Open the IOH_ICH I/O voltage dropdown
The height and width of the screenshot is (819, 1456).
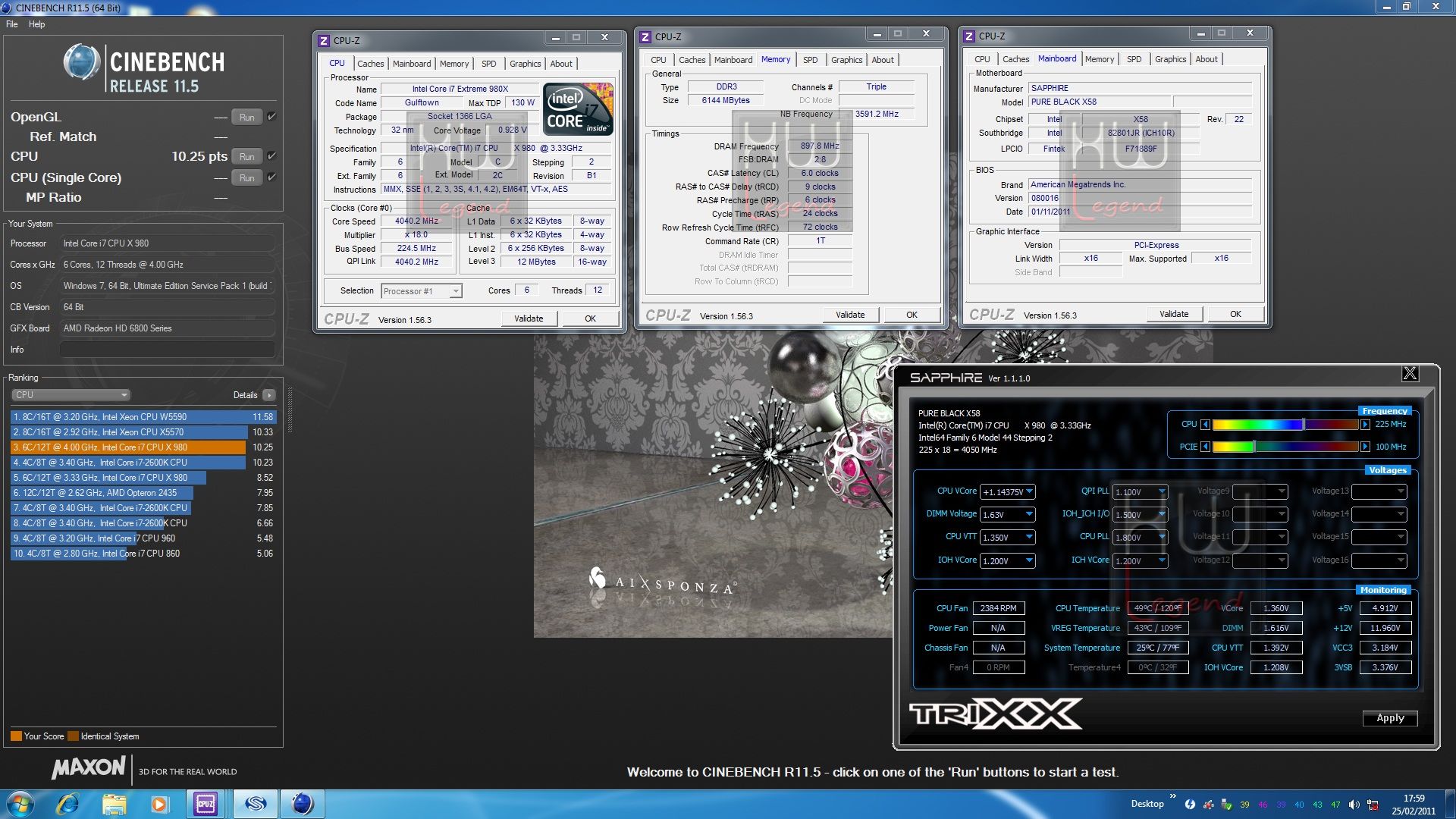(x=1162, y=514)
